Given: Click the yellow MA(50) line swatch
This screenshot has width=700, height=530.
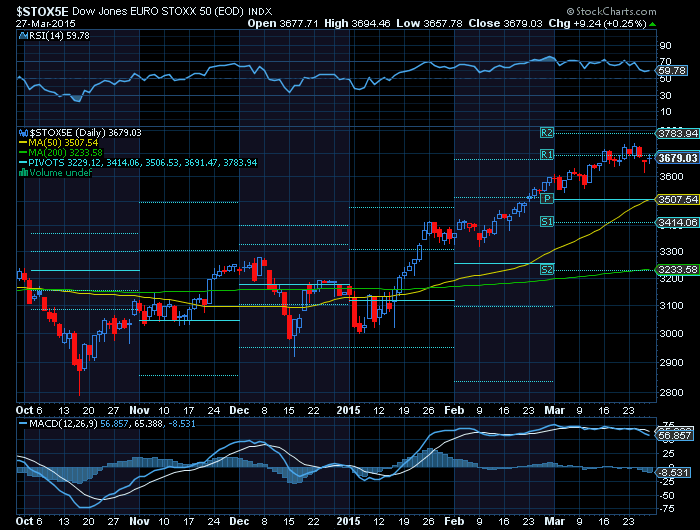Looking at the screenshot, I should (23, 143).
